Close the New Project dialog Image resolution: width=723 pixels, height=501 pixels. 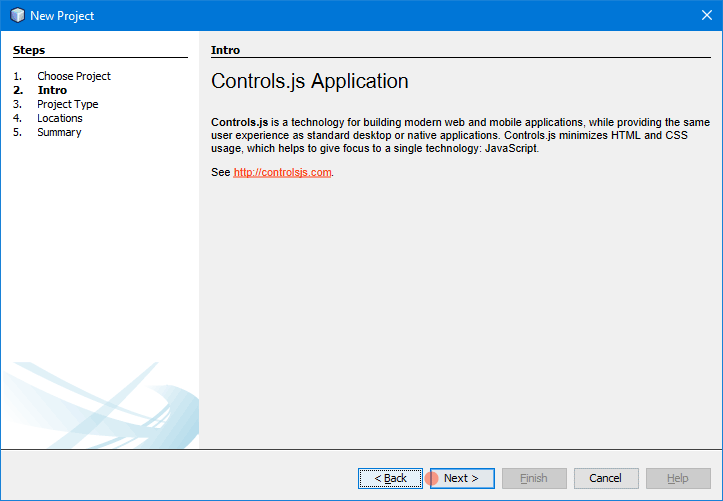(706, 15)
